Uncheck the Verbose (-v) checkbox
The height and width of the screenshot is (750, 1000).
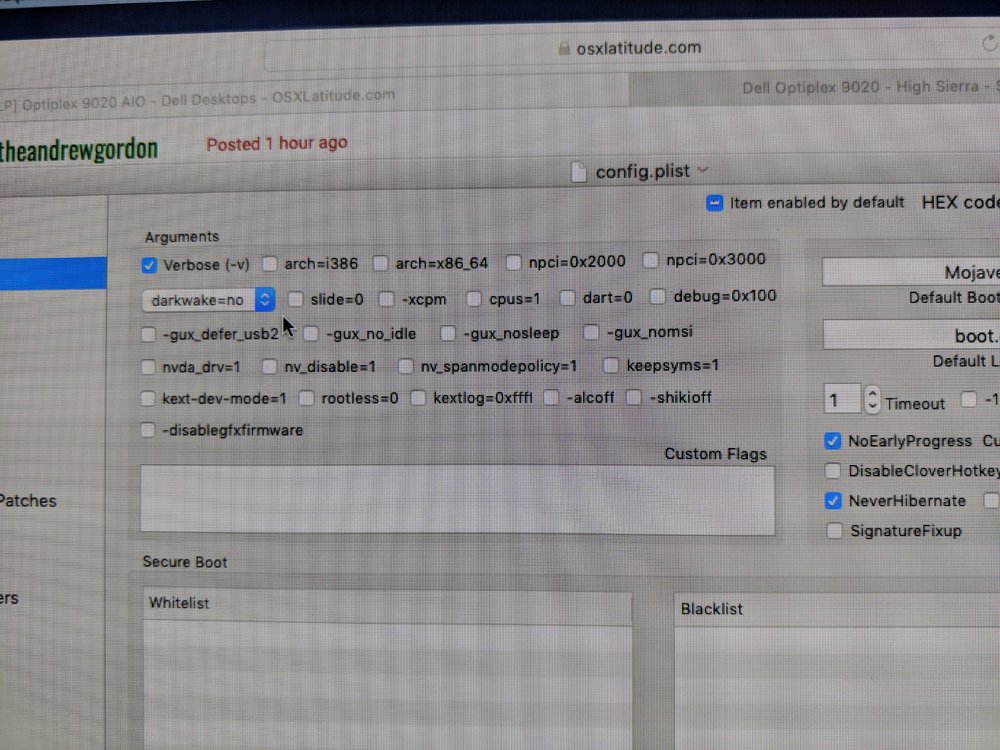149,265
